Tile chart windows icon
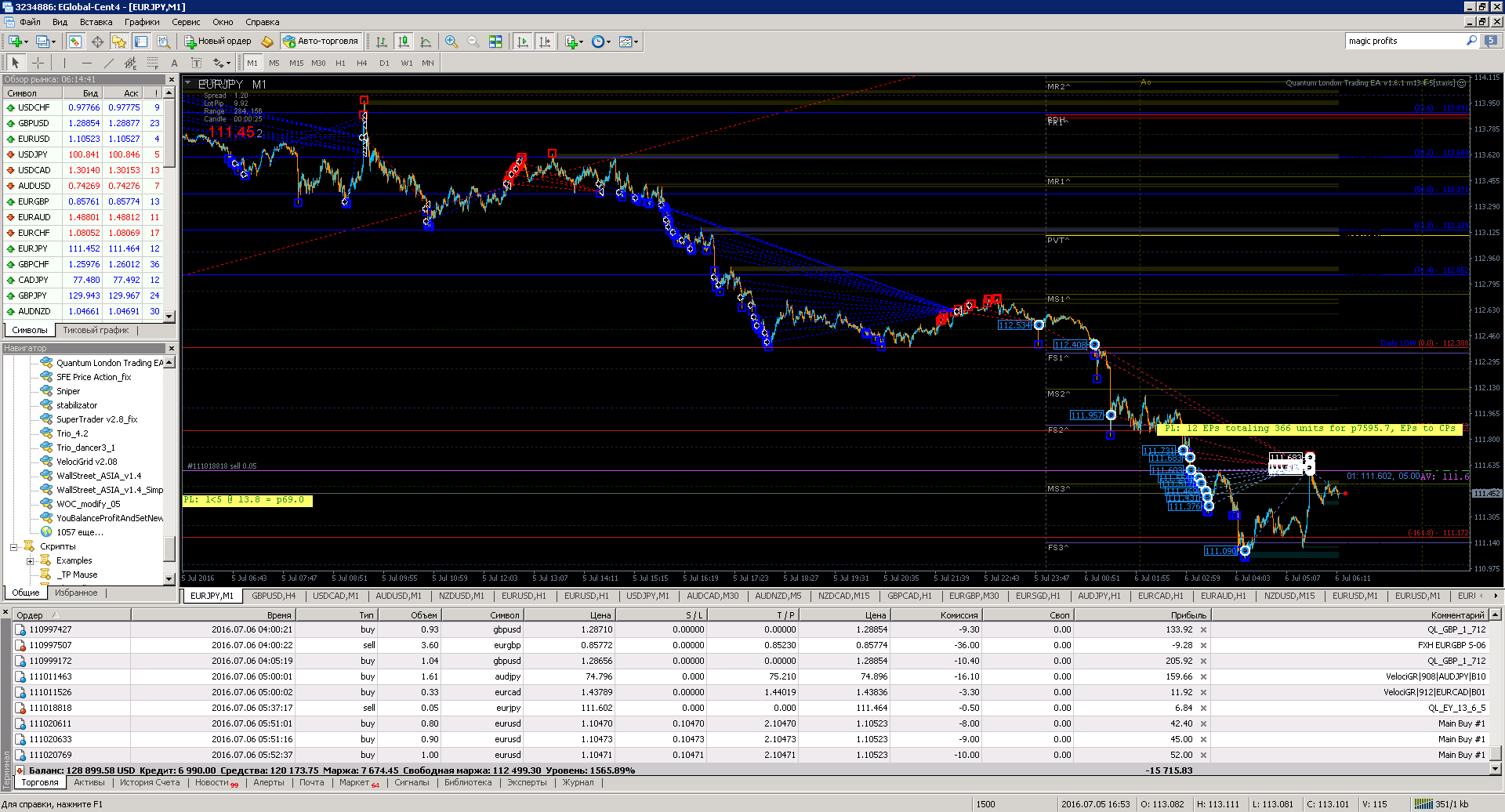 click(x=495, y=42)
